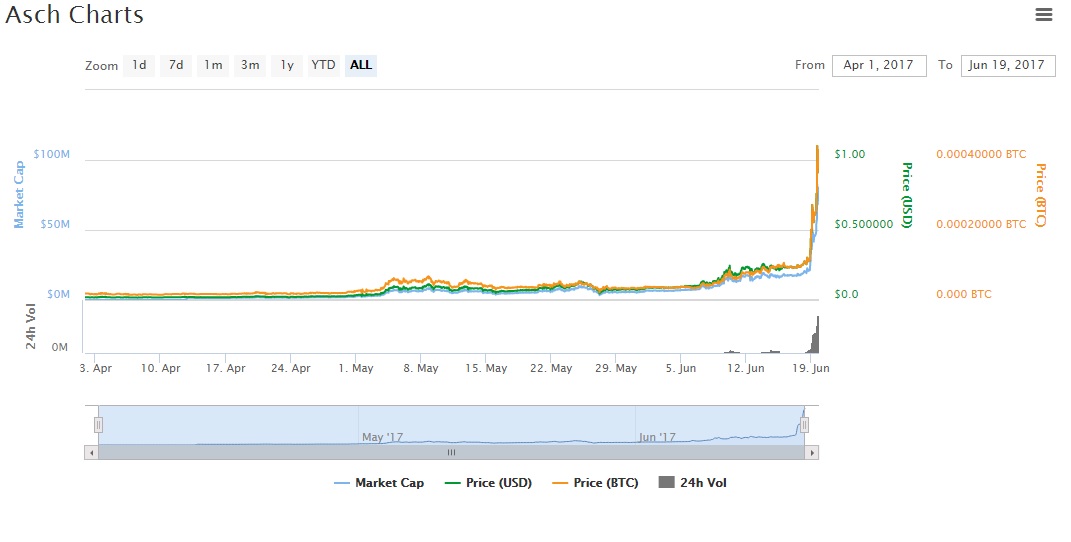Set zoom to YTD
The width and height of the screenshot is (1071, 542).
click(x=323, y=65)
